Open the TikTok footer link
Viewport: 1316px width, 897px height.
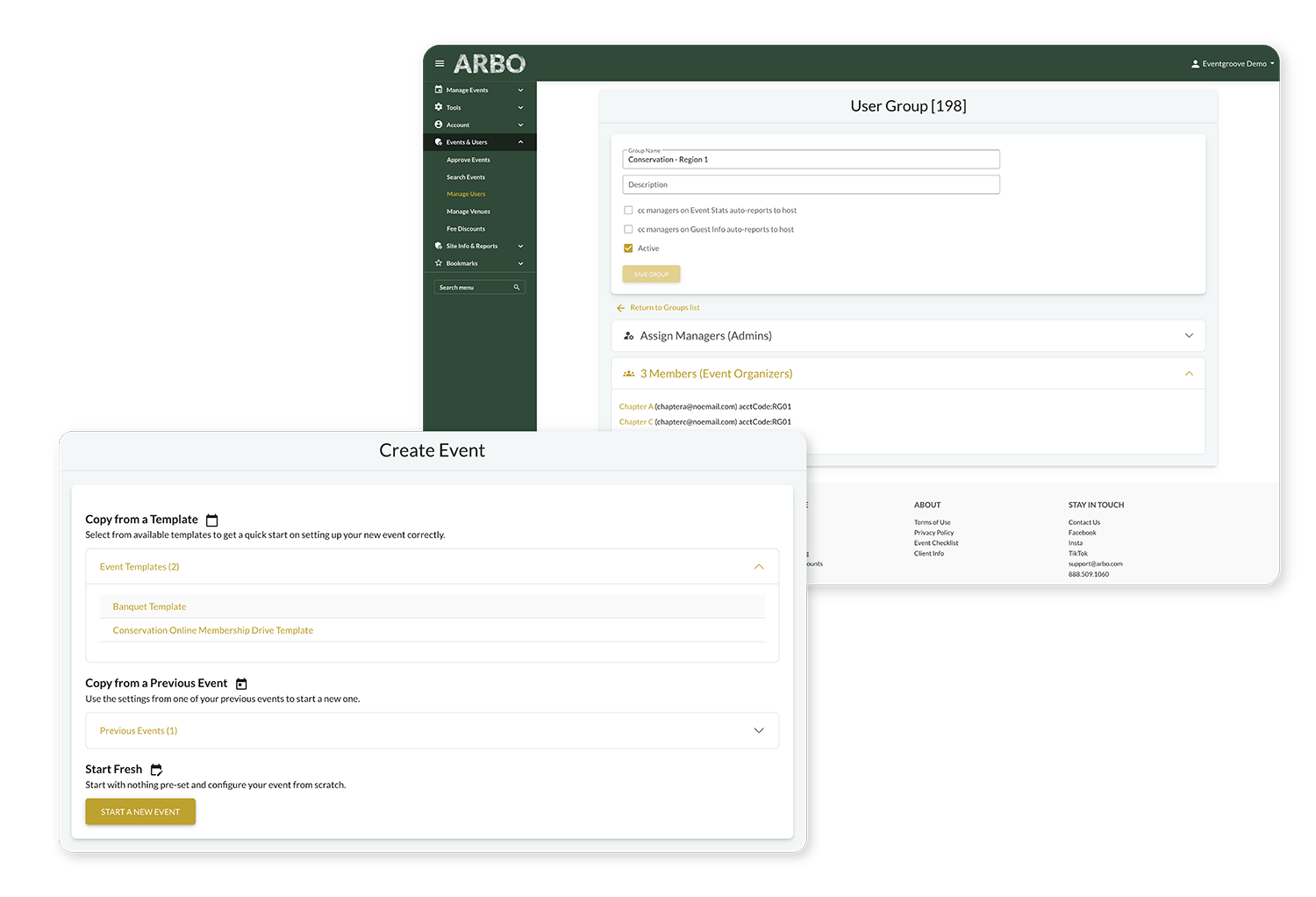click(1078, 554)
